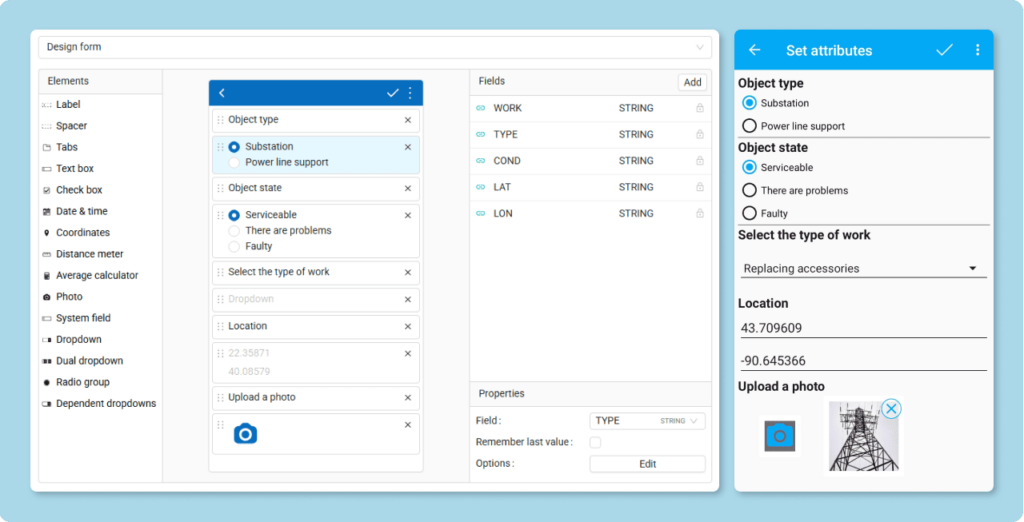This screenshot has height=522, width=1024.
Task: Select the Distance meter element icon
Action: (46, 254)
